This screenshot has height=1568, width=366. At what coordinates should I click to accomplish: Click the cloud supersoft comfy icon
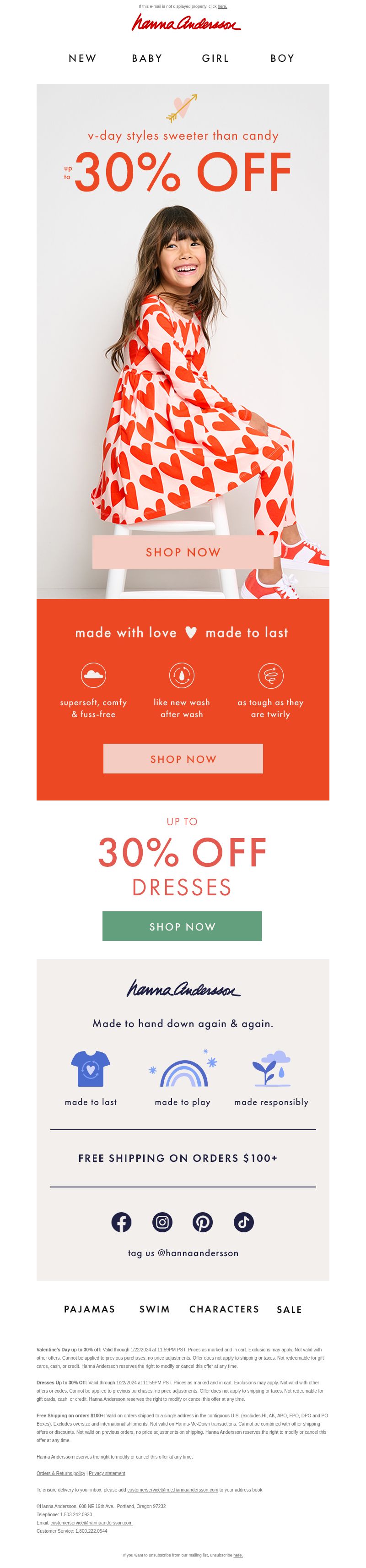click(x=94, y=675)
